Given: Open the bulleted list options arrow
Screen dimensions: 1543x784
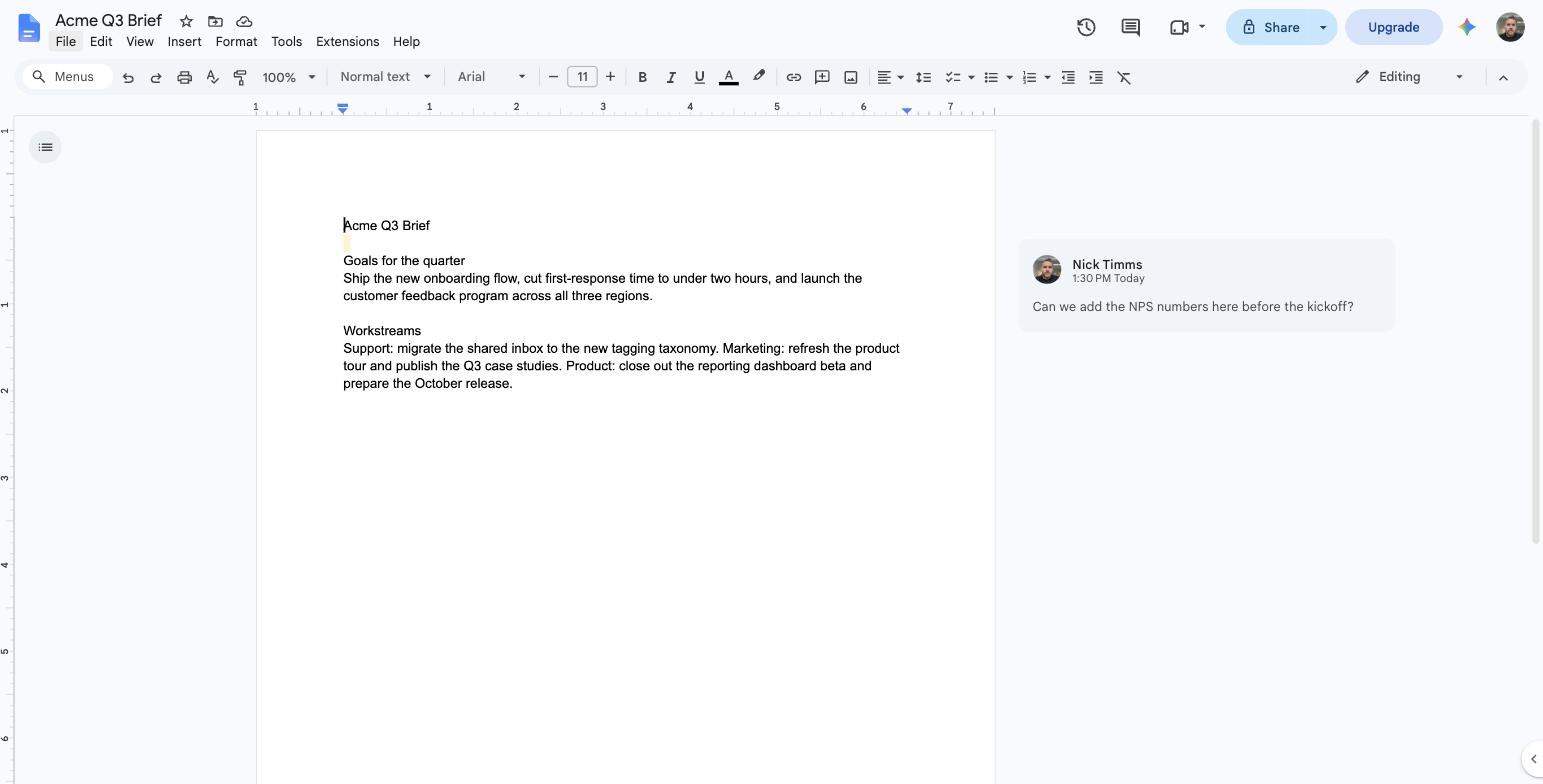Looking at the screenshot, I should [x=1009, y=77].
